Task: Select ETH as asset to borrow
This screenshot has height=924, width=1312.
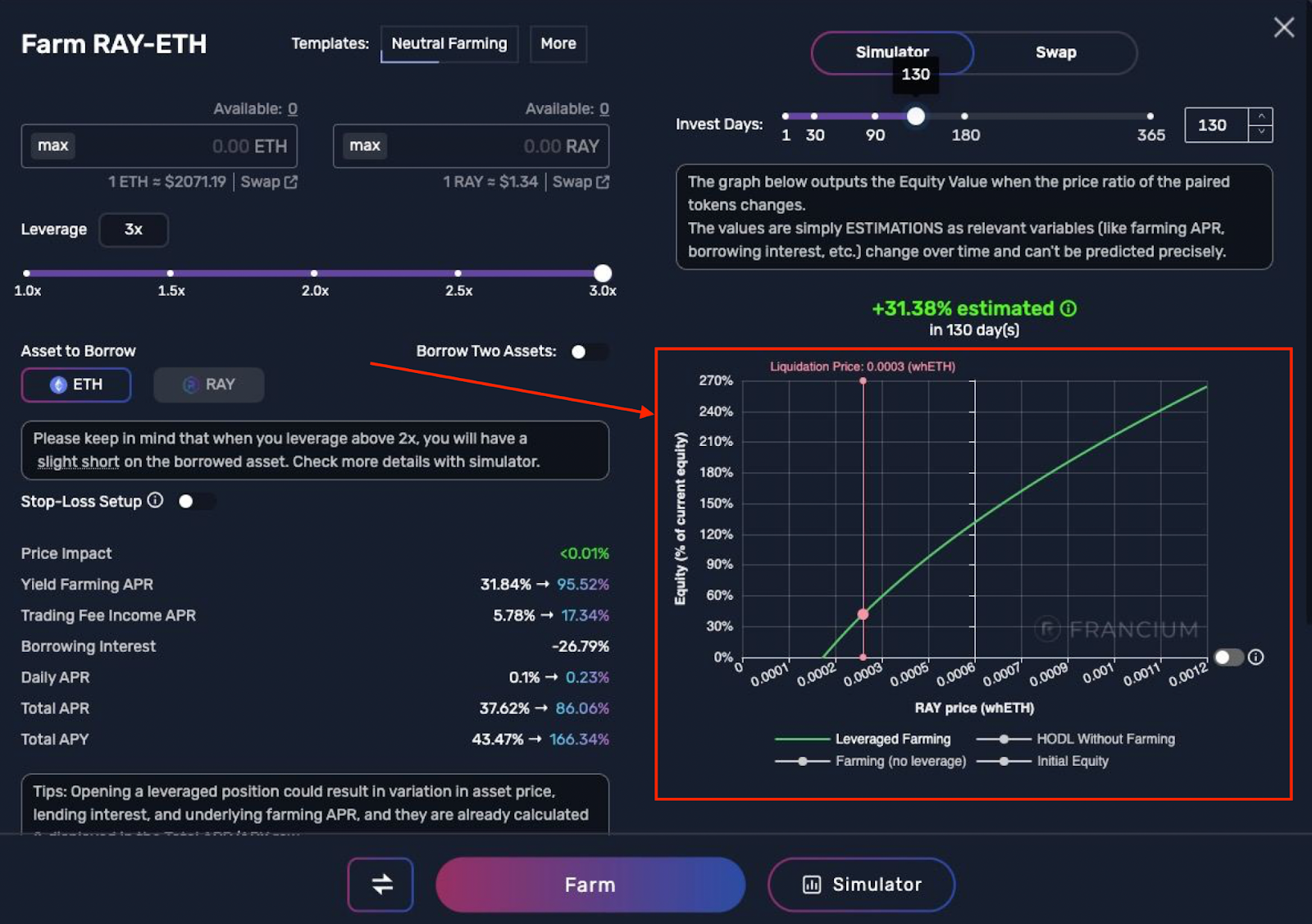Action: pyautogui.click(x=76, y=385)
